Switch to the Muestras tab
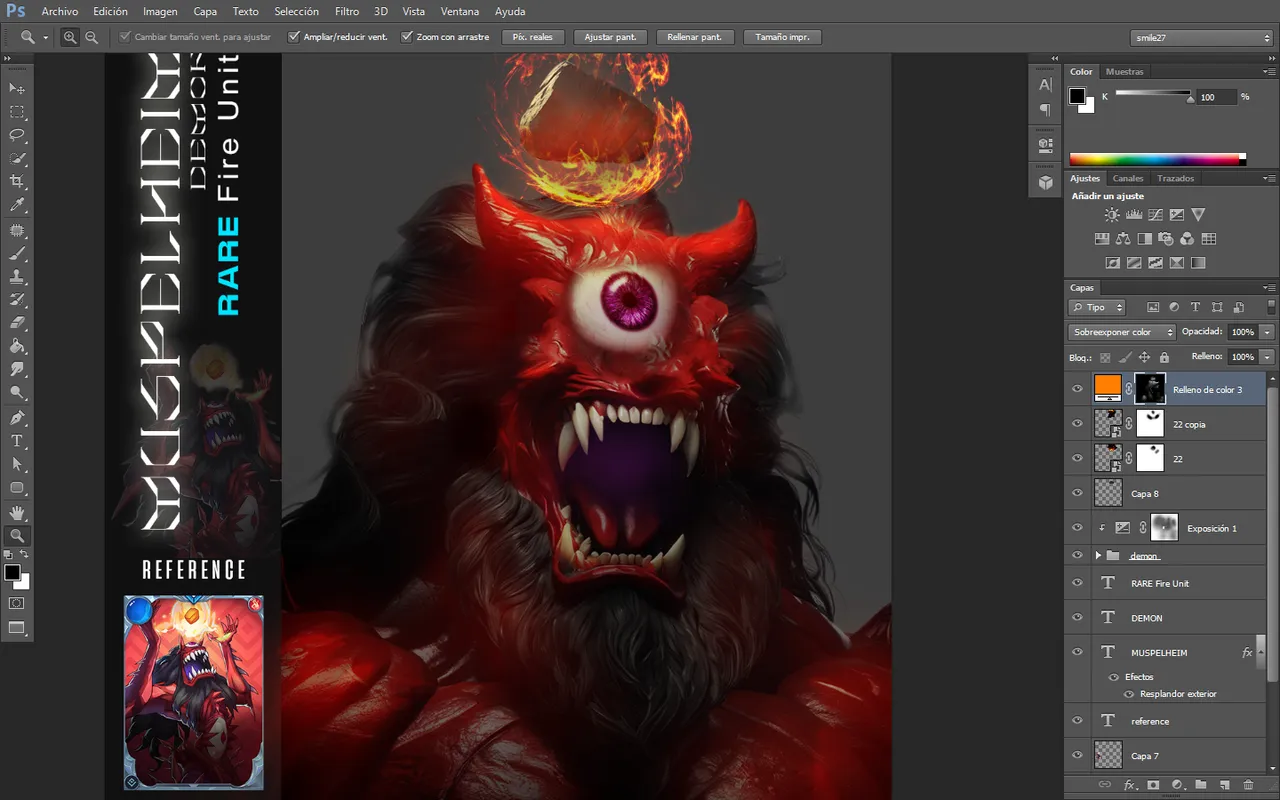 pyautogui.click(x=1125, y=72)
